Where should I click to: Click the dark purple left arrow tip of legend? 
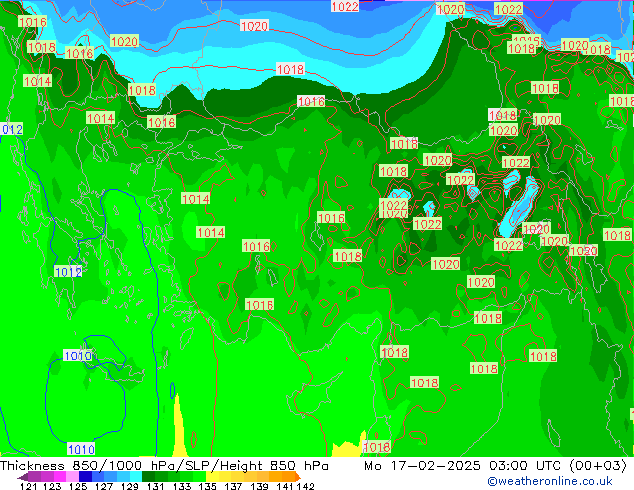[23, 477]
